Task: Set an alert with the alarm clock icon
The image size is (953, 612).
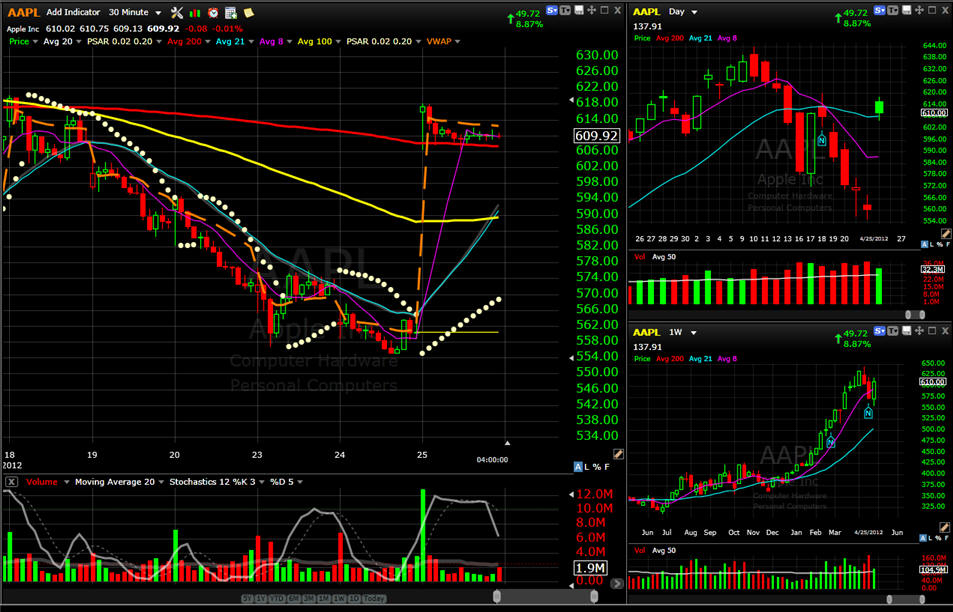Action: point(213,12)
